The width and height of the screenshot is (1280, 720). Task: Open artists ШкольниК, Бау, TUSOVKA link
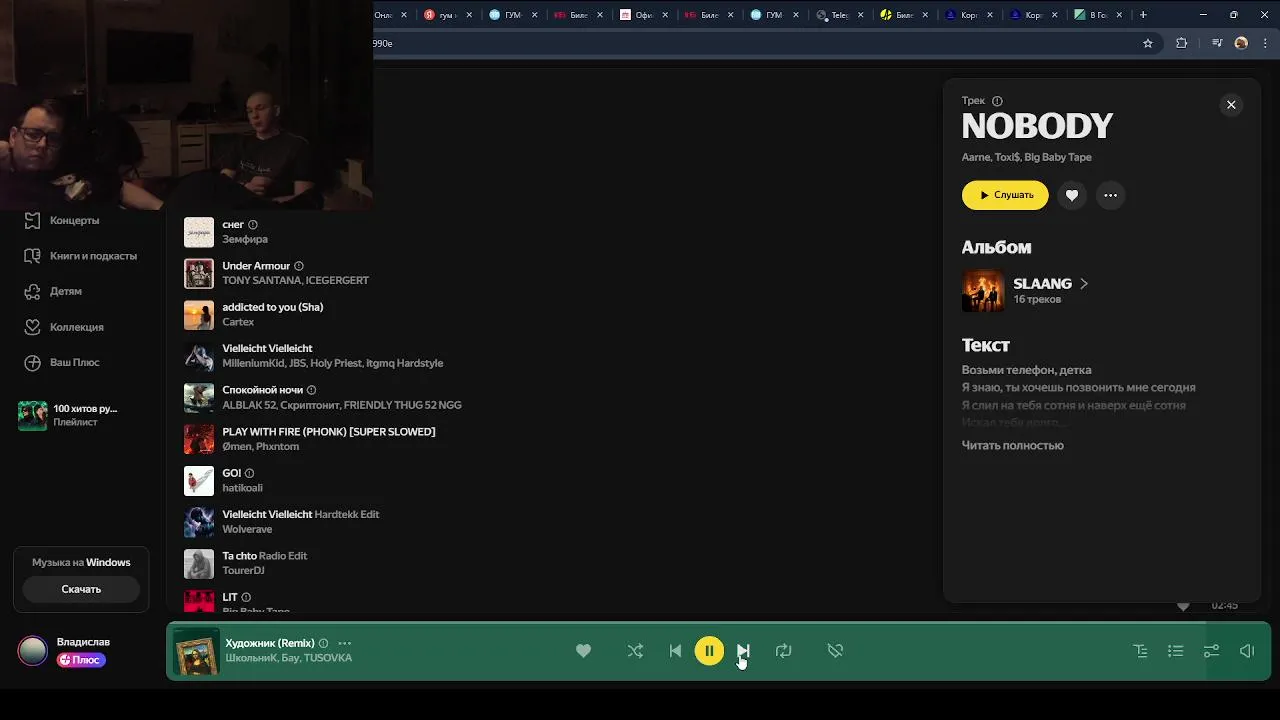pyautogui.click(x=288, y=658)
